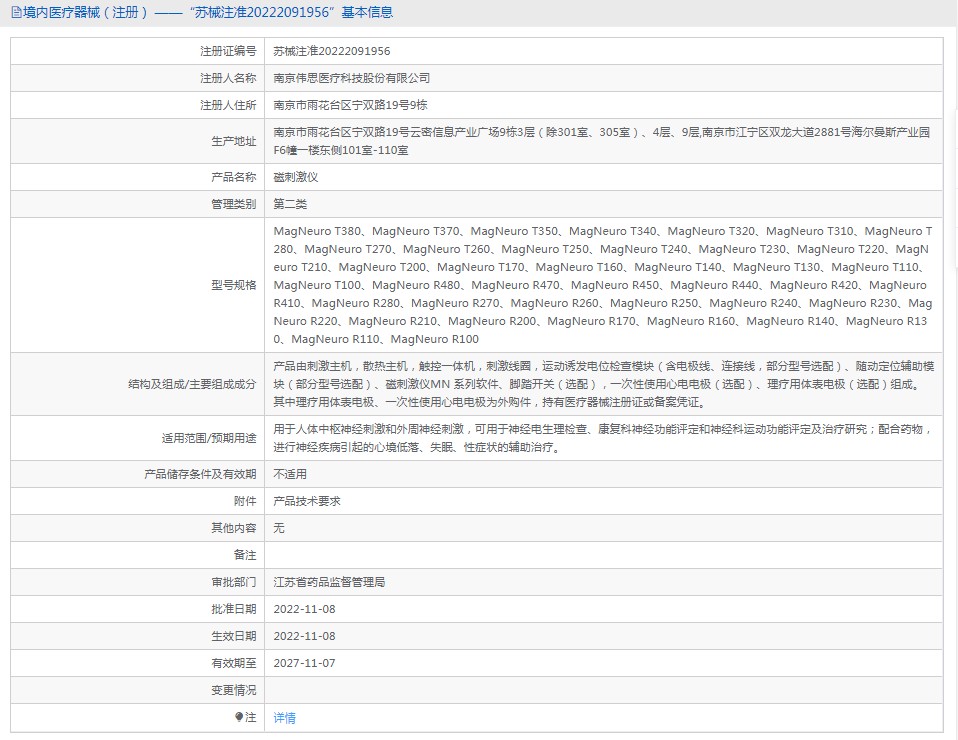Screen dimensions: 958x740
Task: Click the 变更情况 row label
Action: (x=233, y=690)
